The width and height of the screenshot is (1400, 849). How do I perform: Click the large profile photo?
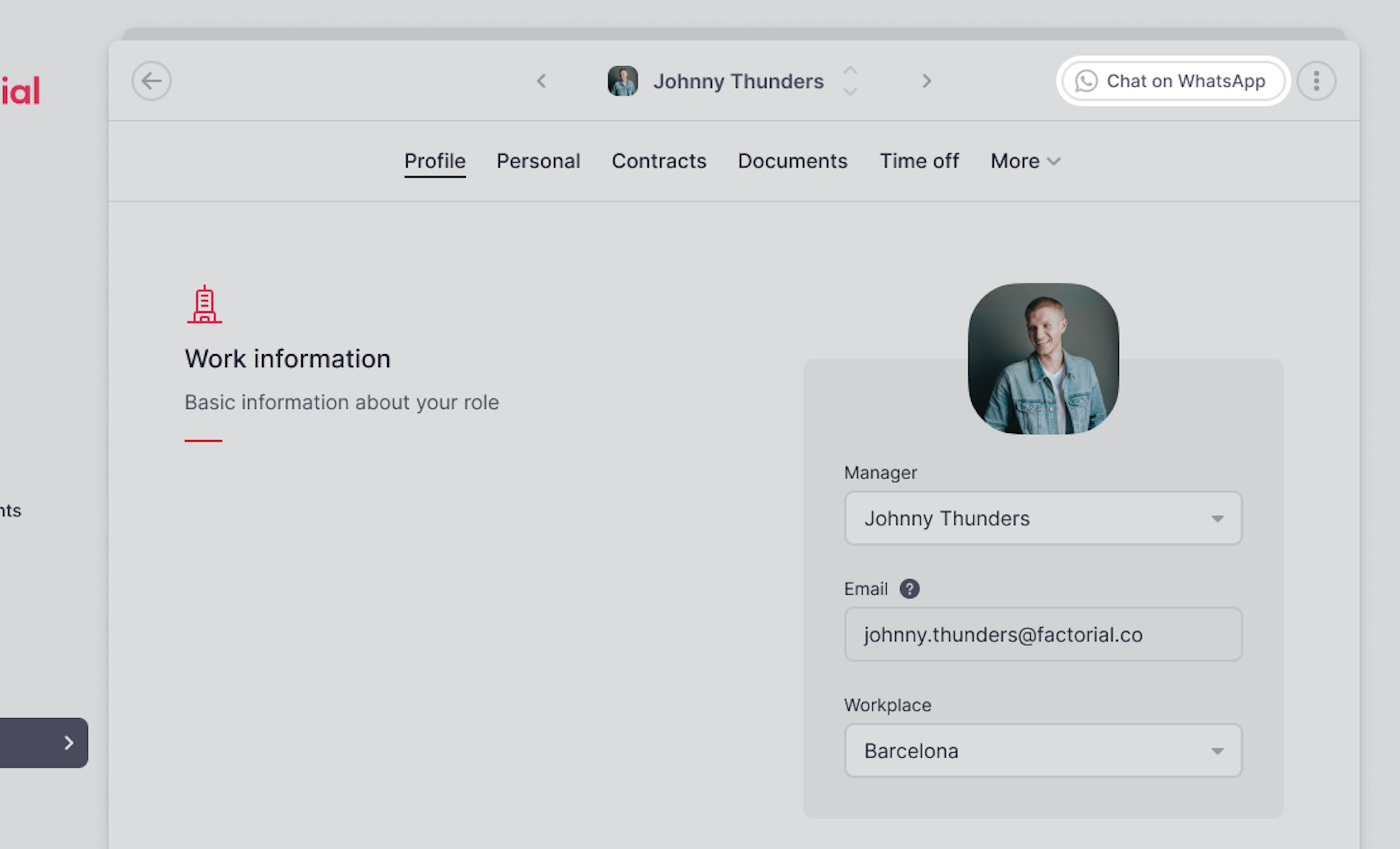[1043, 359]
